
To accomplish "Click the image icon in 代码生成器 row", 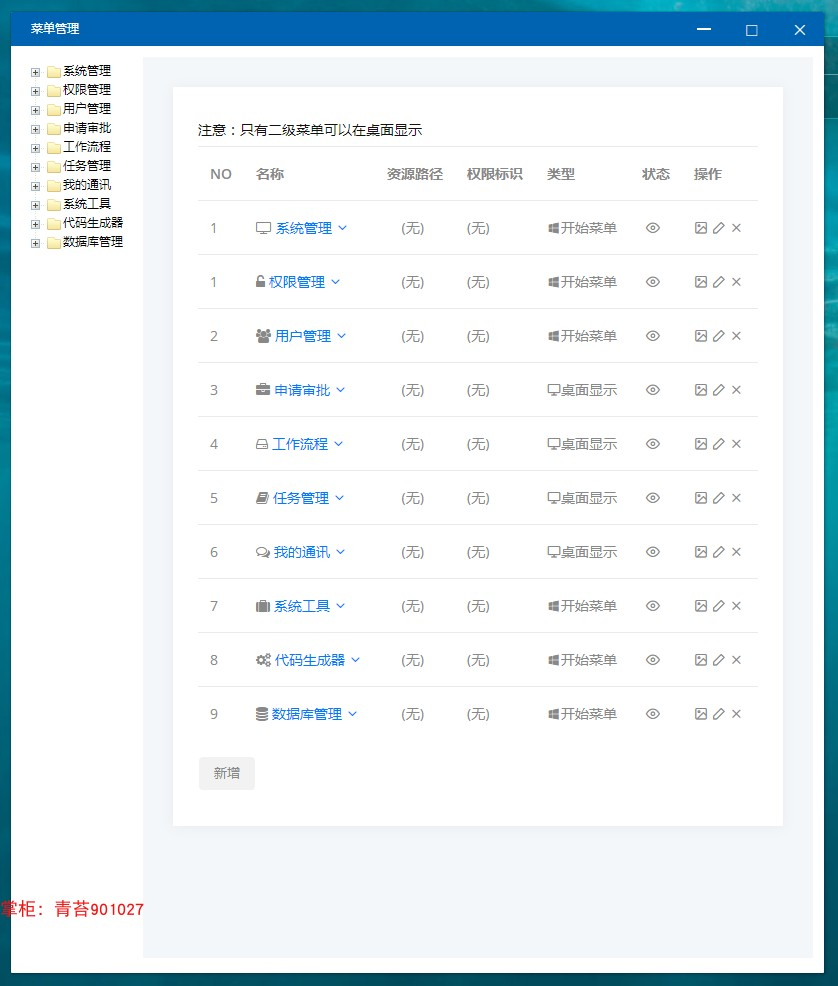I will (700, 660).
